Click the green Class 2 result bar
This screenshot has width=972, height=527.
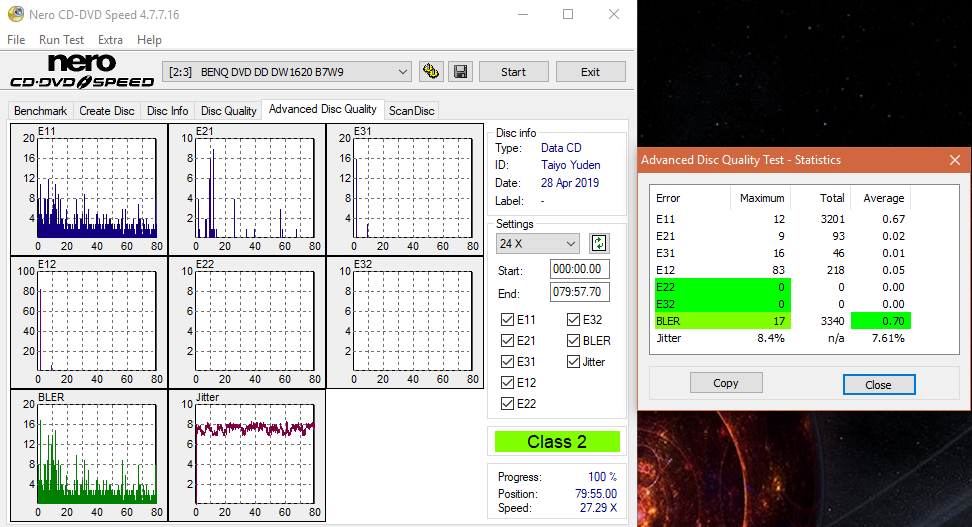pos(557,441)
